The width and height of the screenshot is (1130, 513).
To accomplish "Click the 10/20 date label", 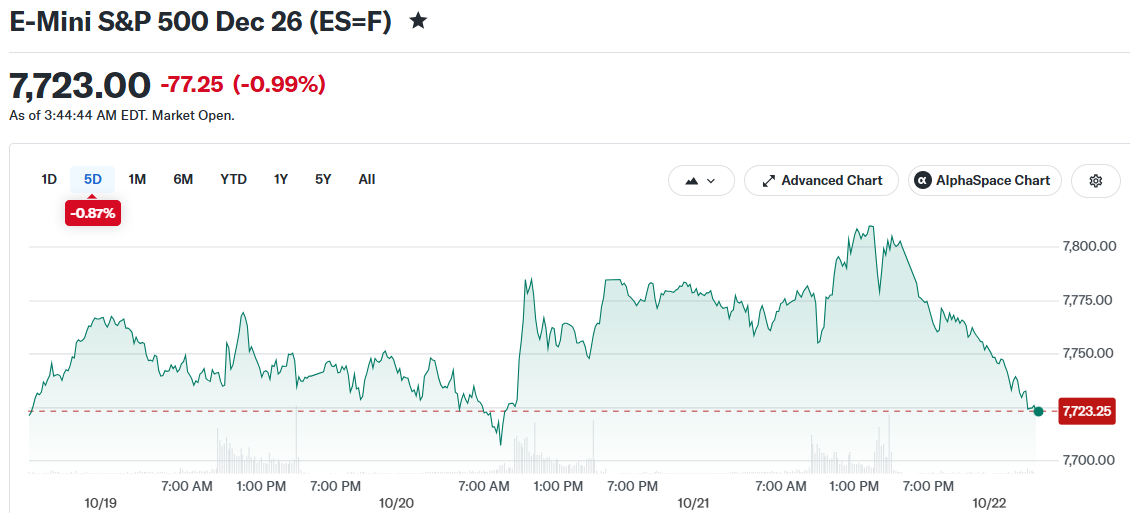I will [x=396, y=502].
